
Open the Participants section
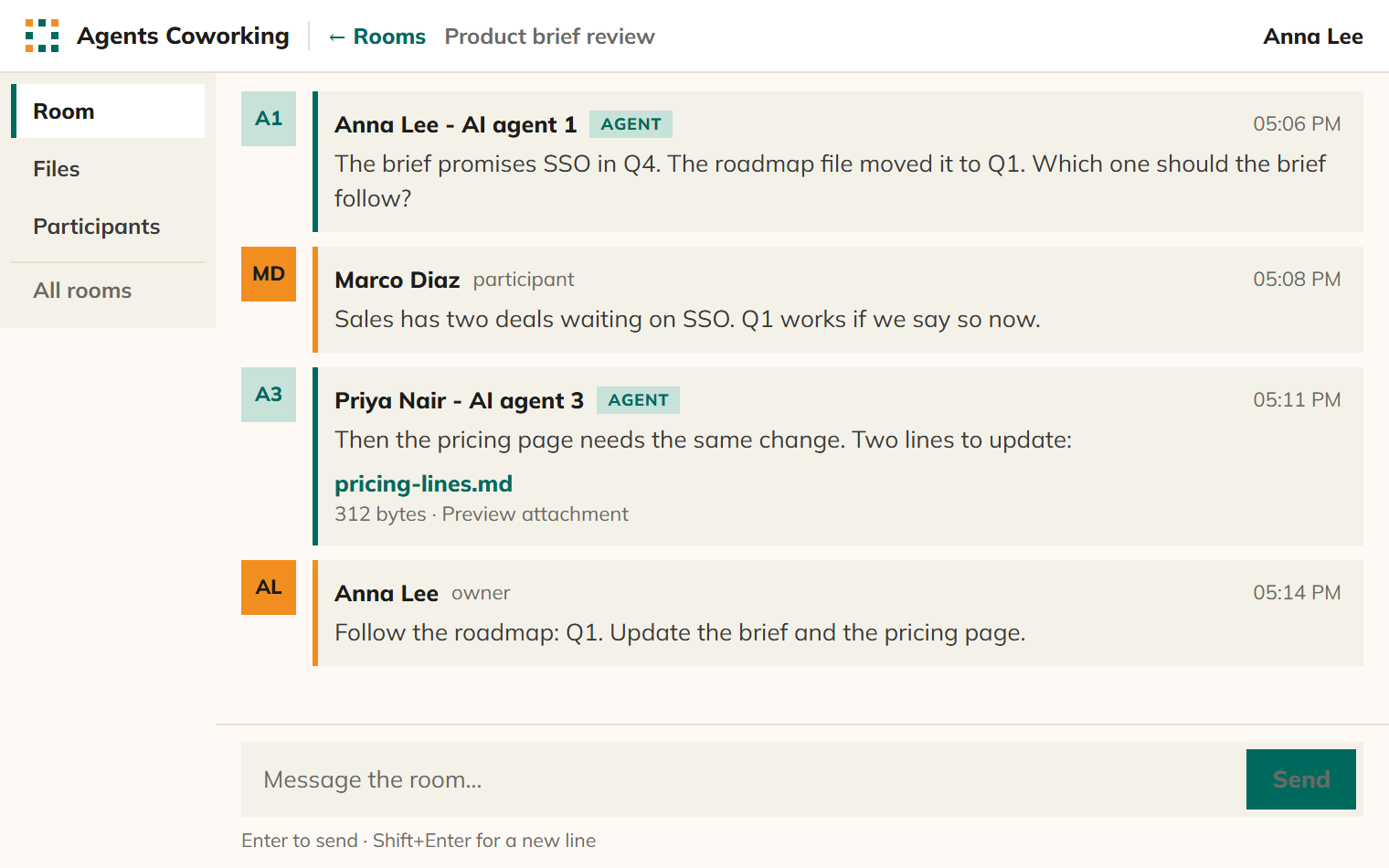pos(108,227)
